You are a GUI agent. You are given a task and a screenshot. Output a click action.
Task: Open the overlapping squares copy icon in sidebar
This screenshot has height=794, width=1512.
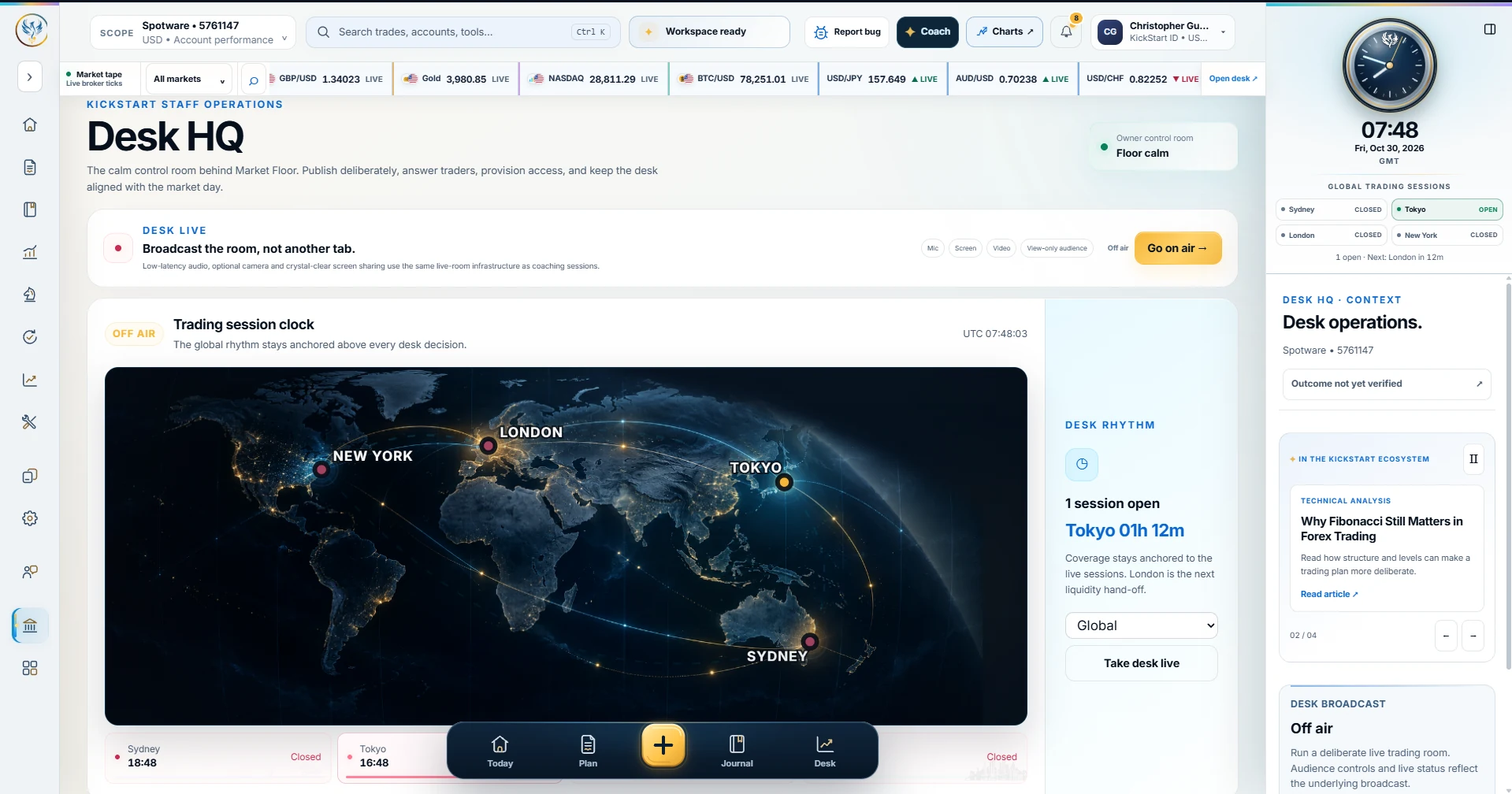30,476
